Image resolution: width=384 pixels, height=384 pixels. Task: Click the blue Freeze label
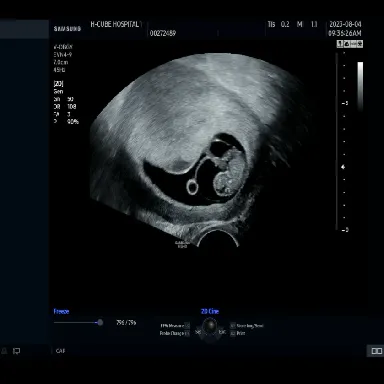[x=61, y=311]
